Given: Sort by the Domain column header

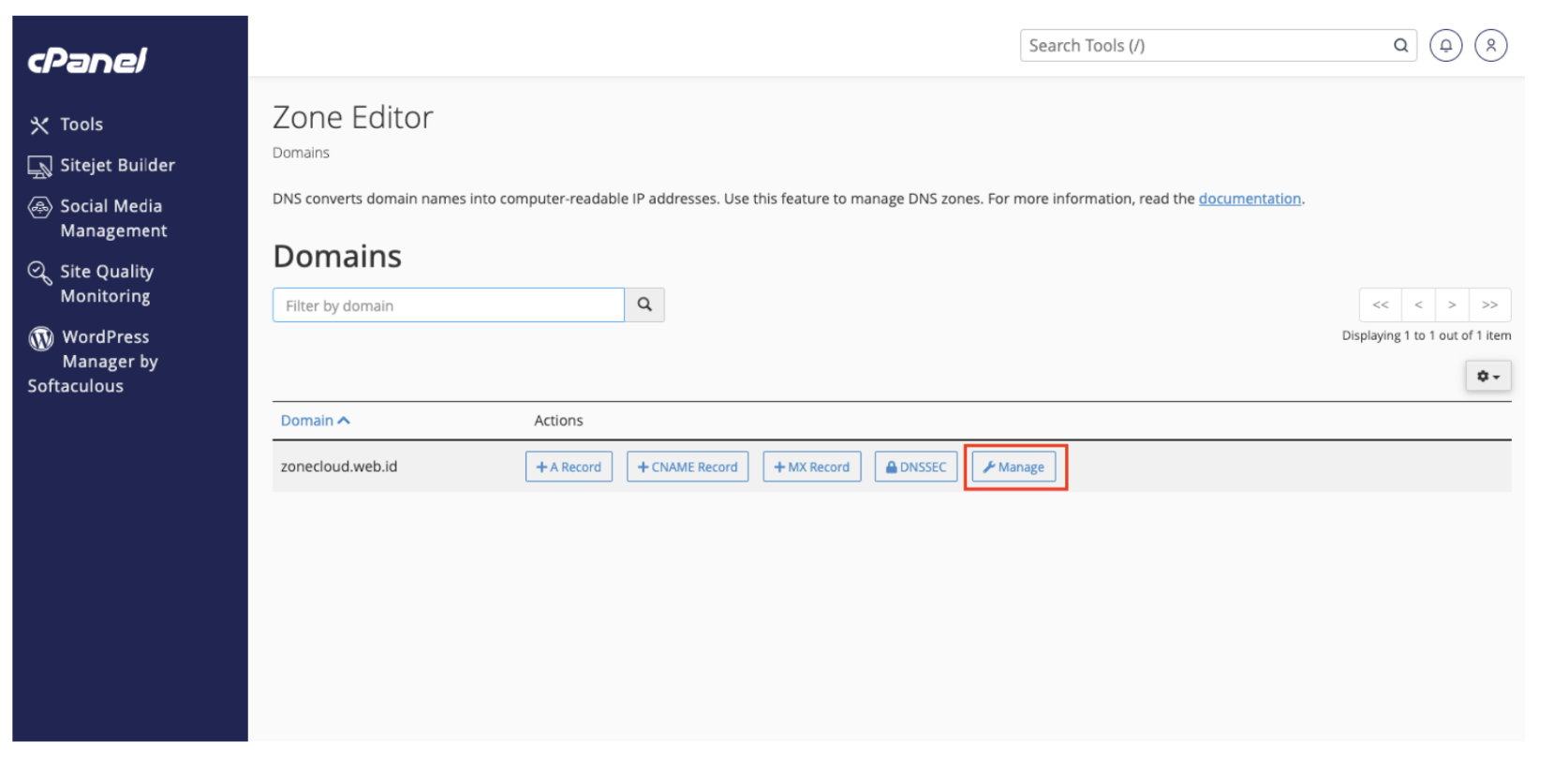Looking at the screenshot, I should point(316,421).
